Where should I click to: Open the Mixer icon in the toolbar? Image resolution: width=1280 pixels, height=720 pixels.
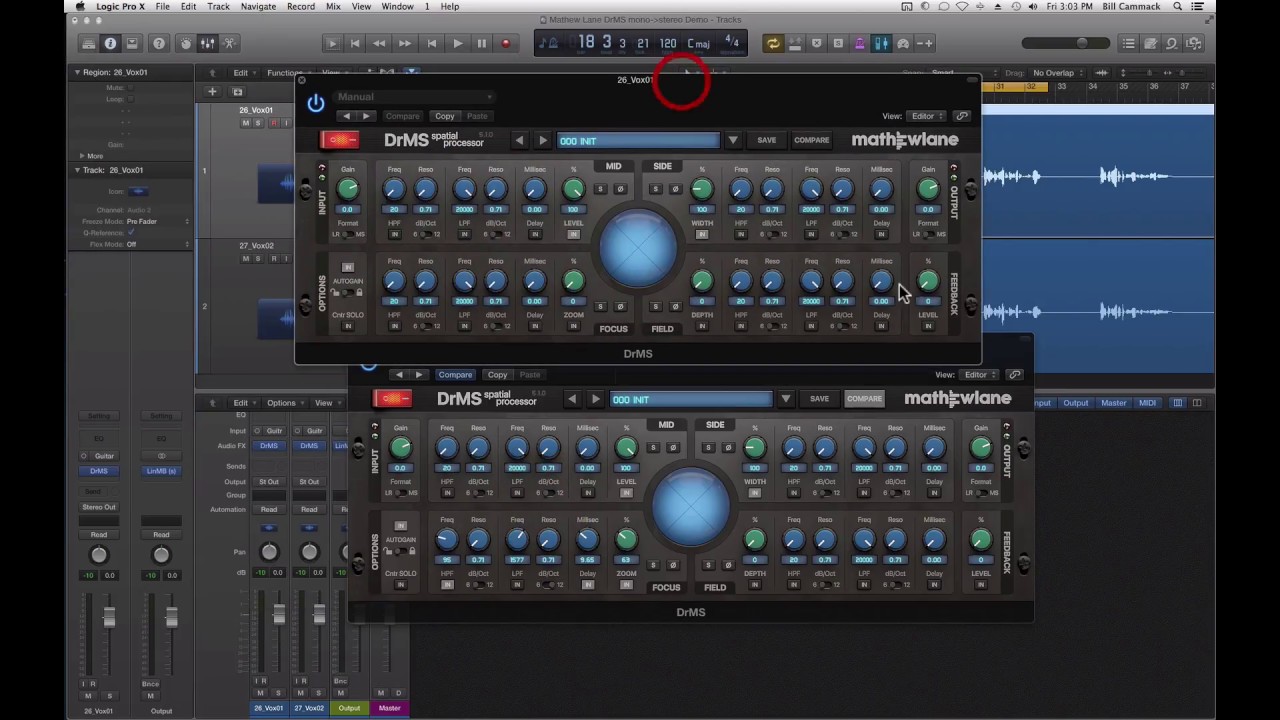click(x=207, y=44)
